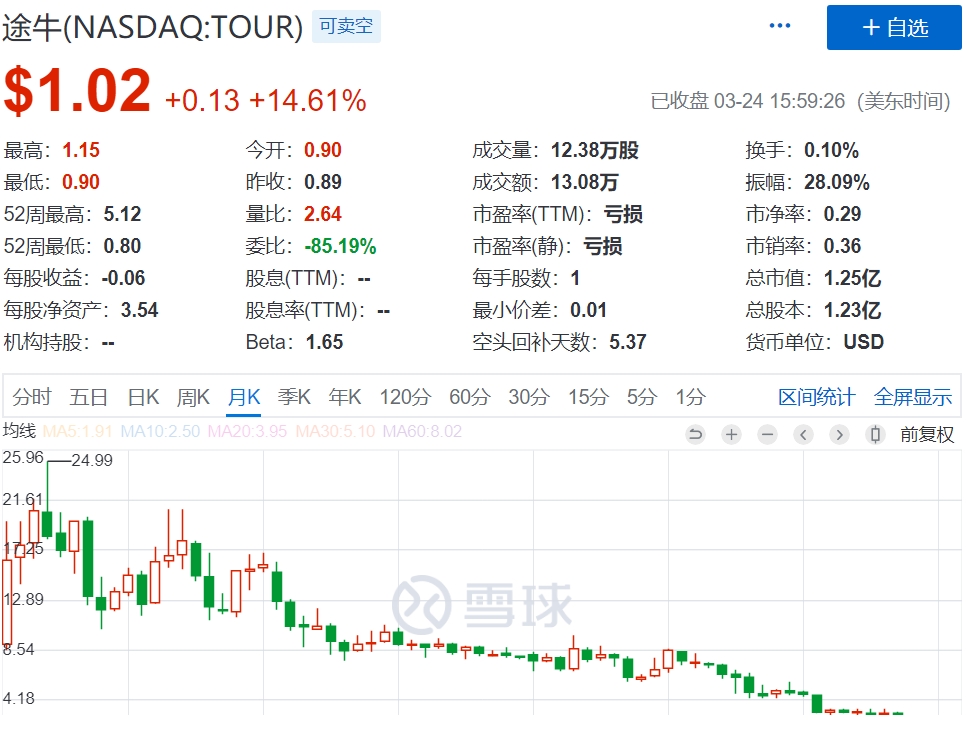
Task: Click the 市销率 value 0.36
Action: point(842,246)
